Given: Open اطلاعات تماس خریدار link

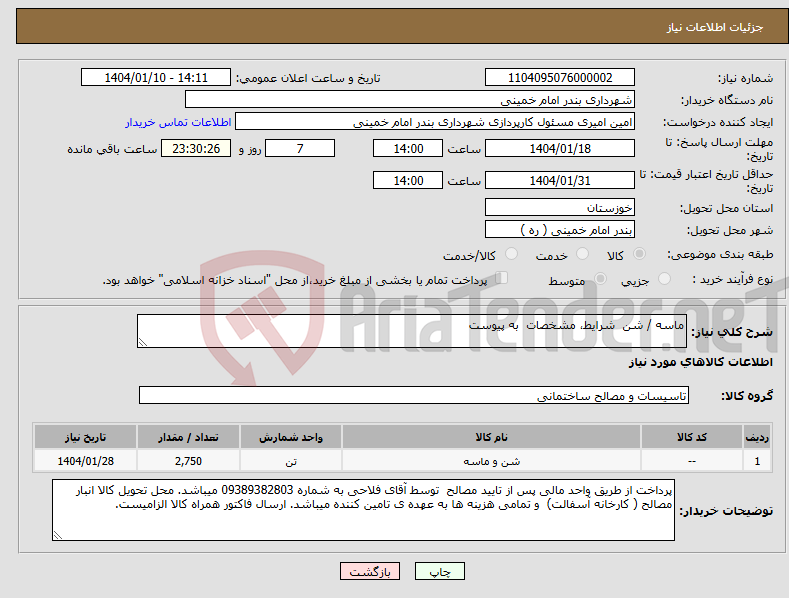Looking at the screenshot, I should (x=178, y=122).
